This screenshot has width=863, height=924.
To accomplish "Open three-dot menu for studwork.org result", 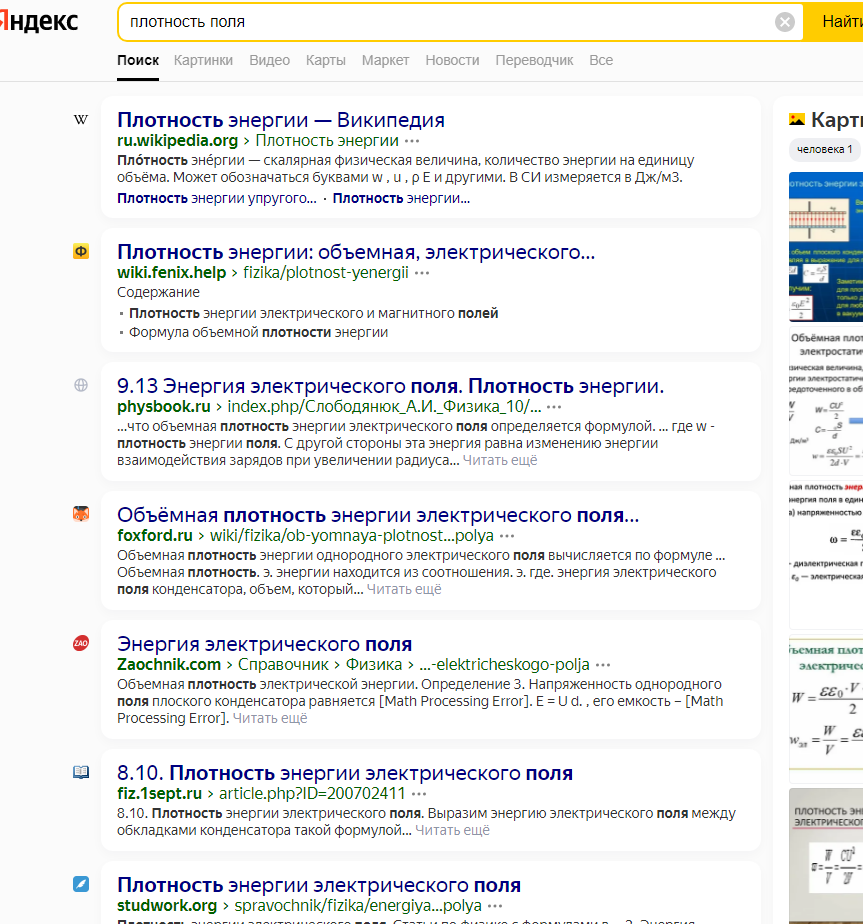I will [x=495, y=906].
